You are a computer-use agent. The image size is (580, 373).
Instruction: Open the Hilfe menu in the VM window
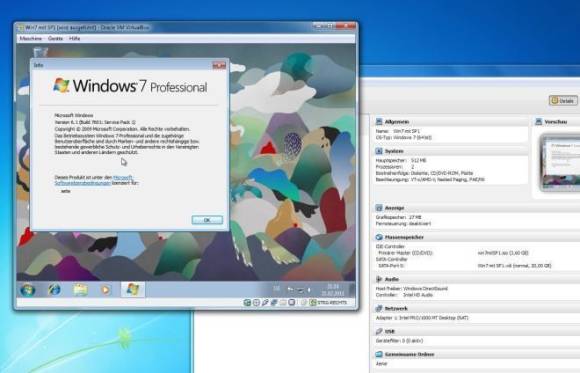(x=75, y=38)
